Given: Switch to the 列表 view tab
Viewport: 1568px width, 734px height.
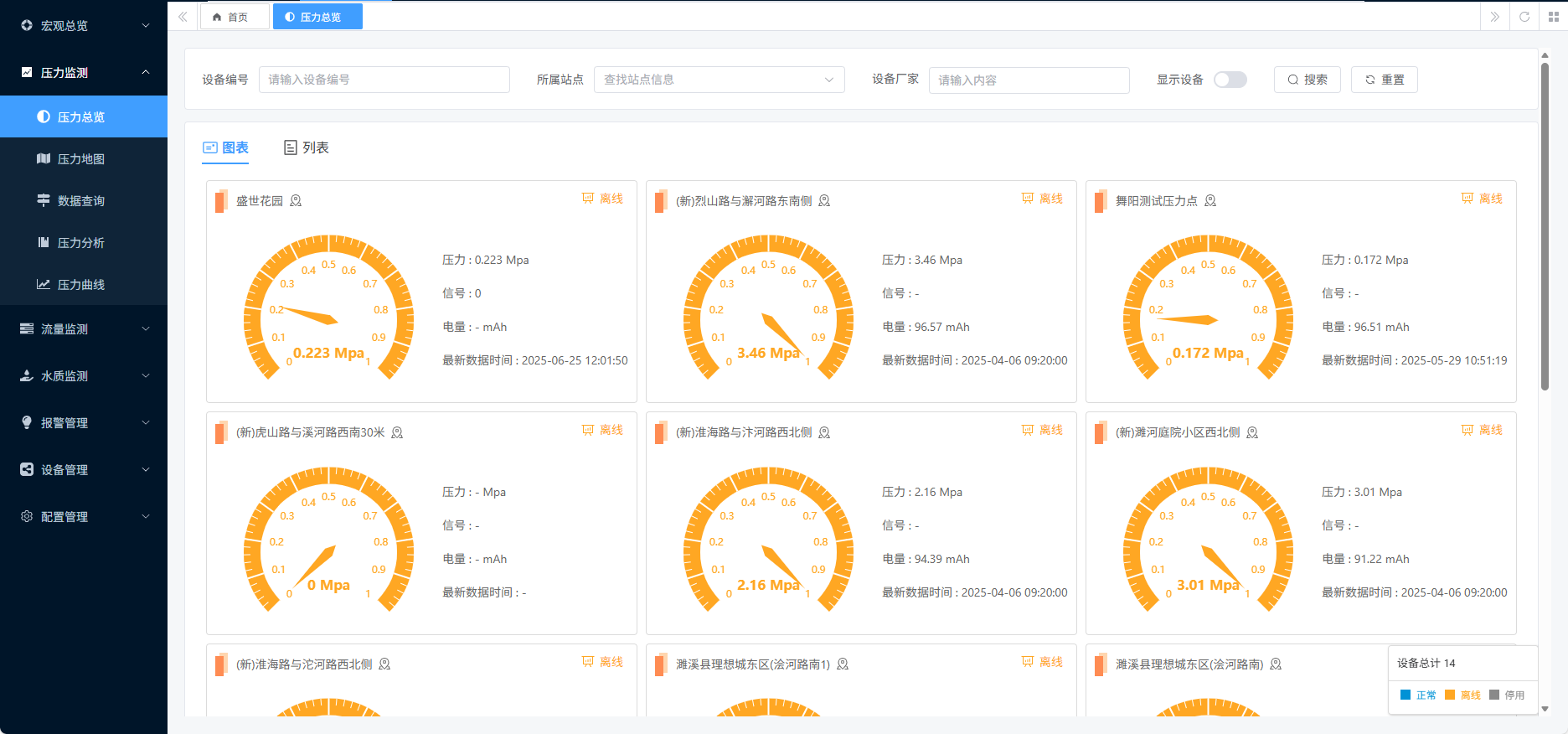Looking at the screenshot, I should (x=307, y=147).
